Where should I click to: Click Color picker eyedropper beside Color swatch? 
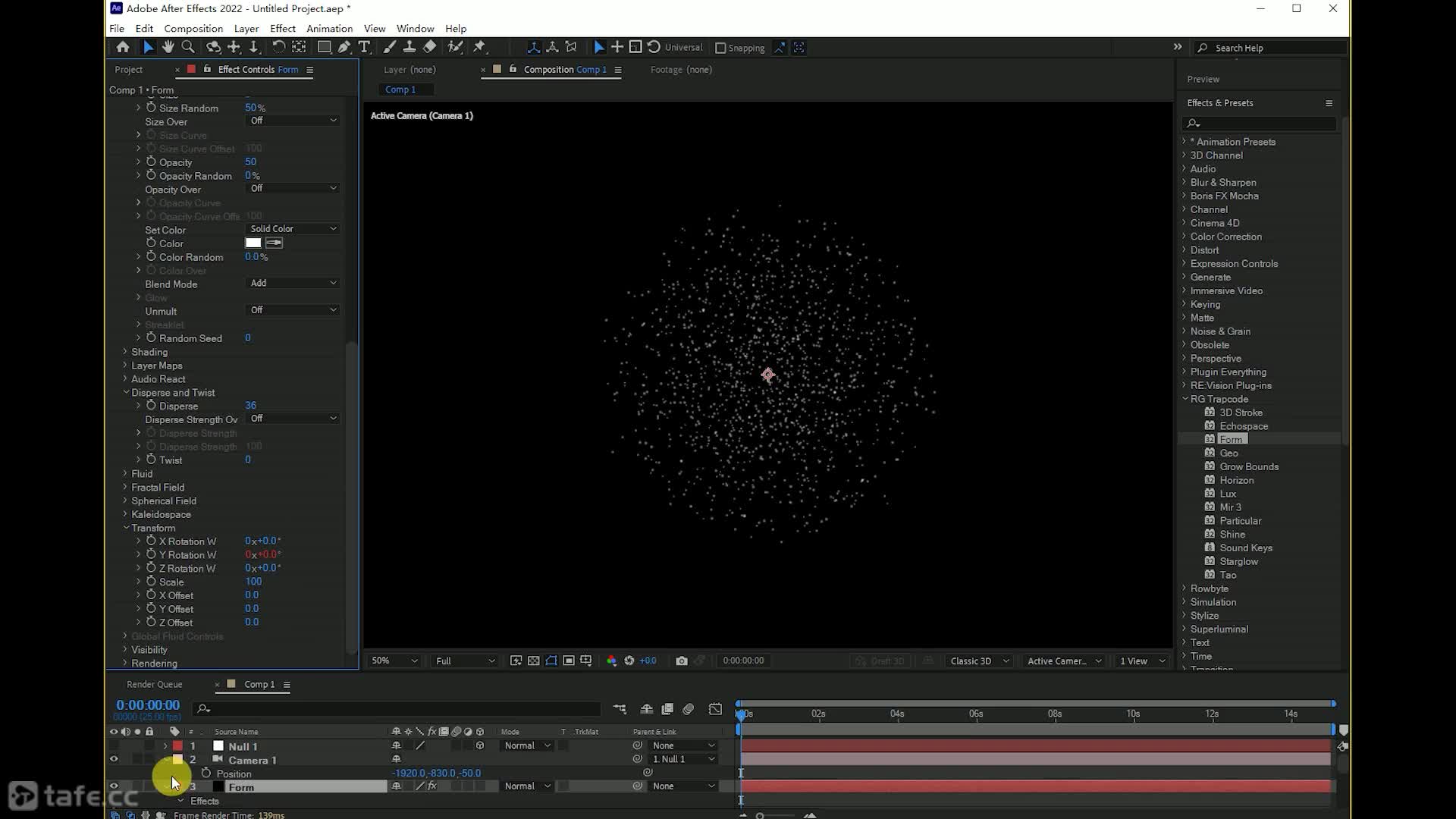274,243
